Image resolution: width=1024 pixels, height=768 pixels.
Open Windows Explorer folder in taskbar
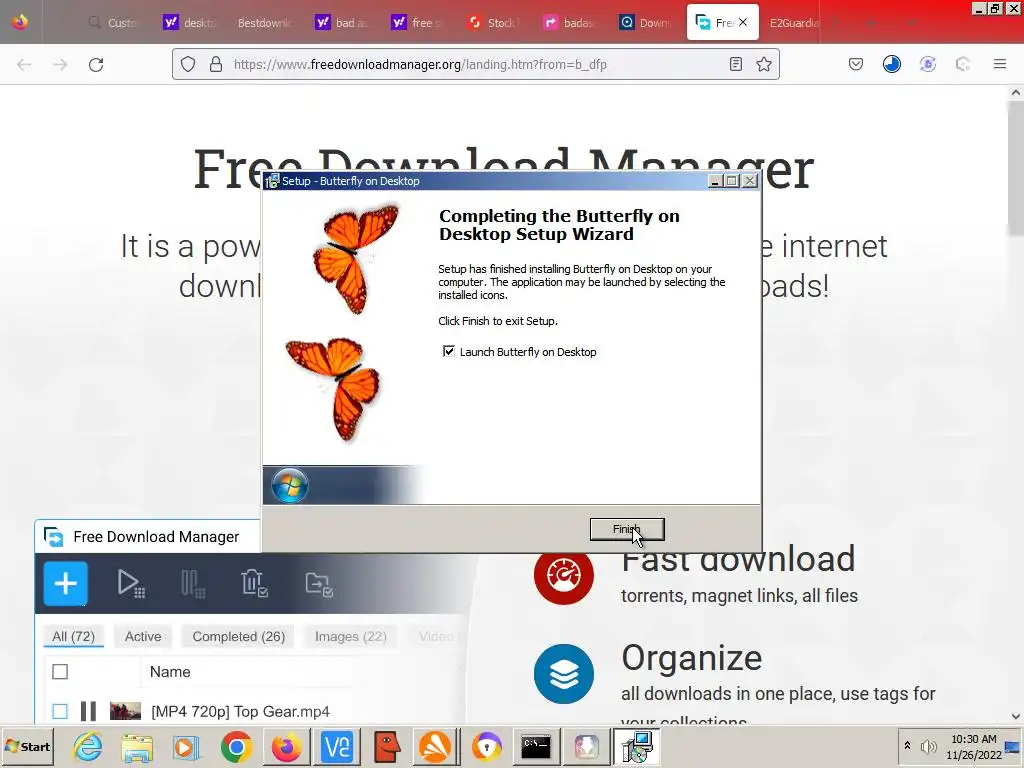pyautogui.click(x=137, y=747)
